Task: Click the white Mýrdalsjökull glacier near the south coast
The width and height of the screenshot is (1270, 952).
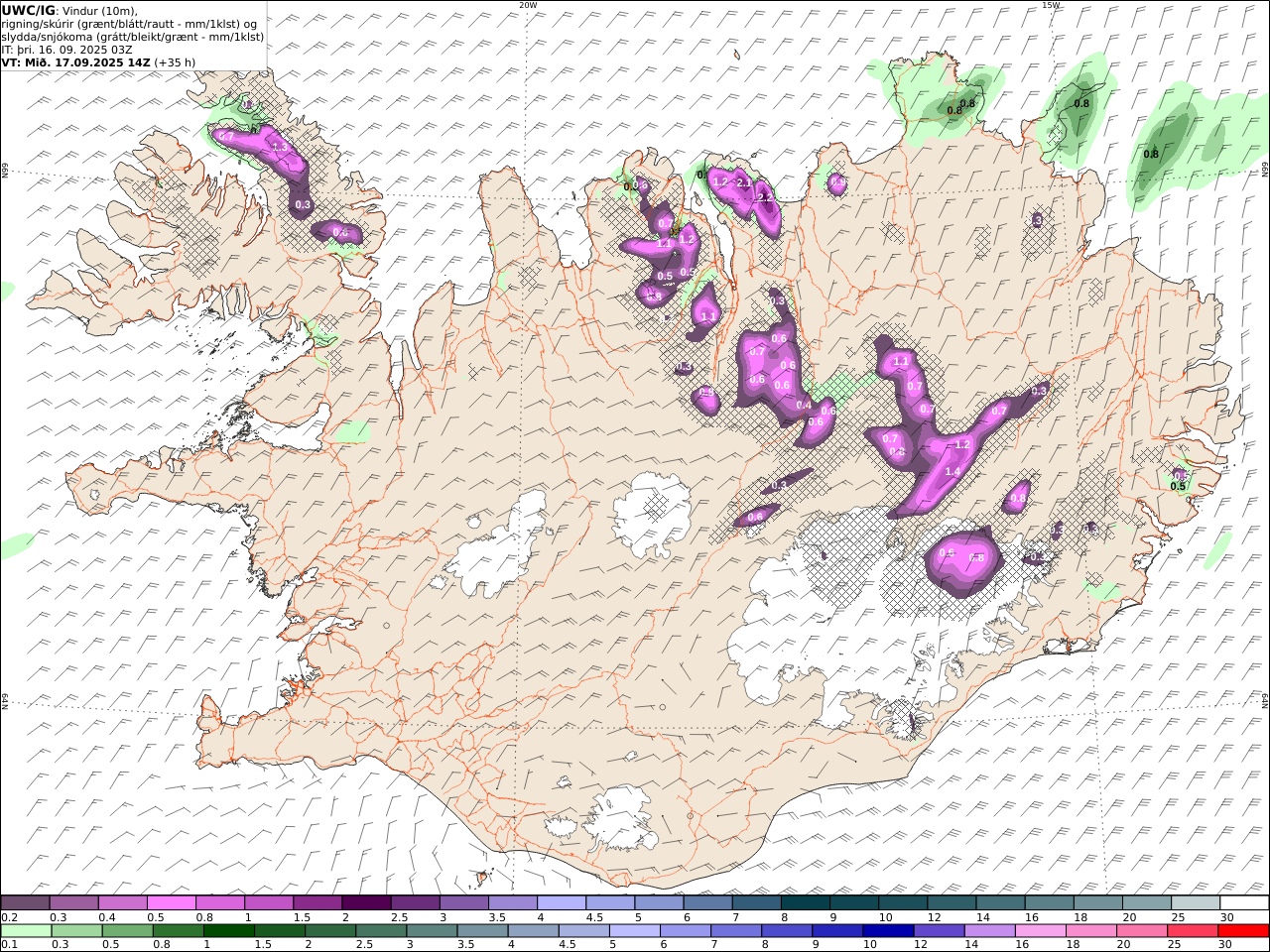Action: tap(620, 820)
